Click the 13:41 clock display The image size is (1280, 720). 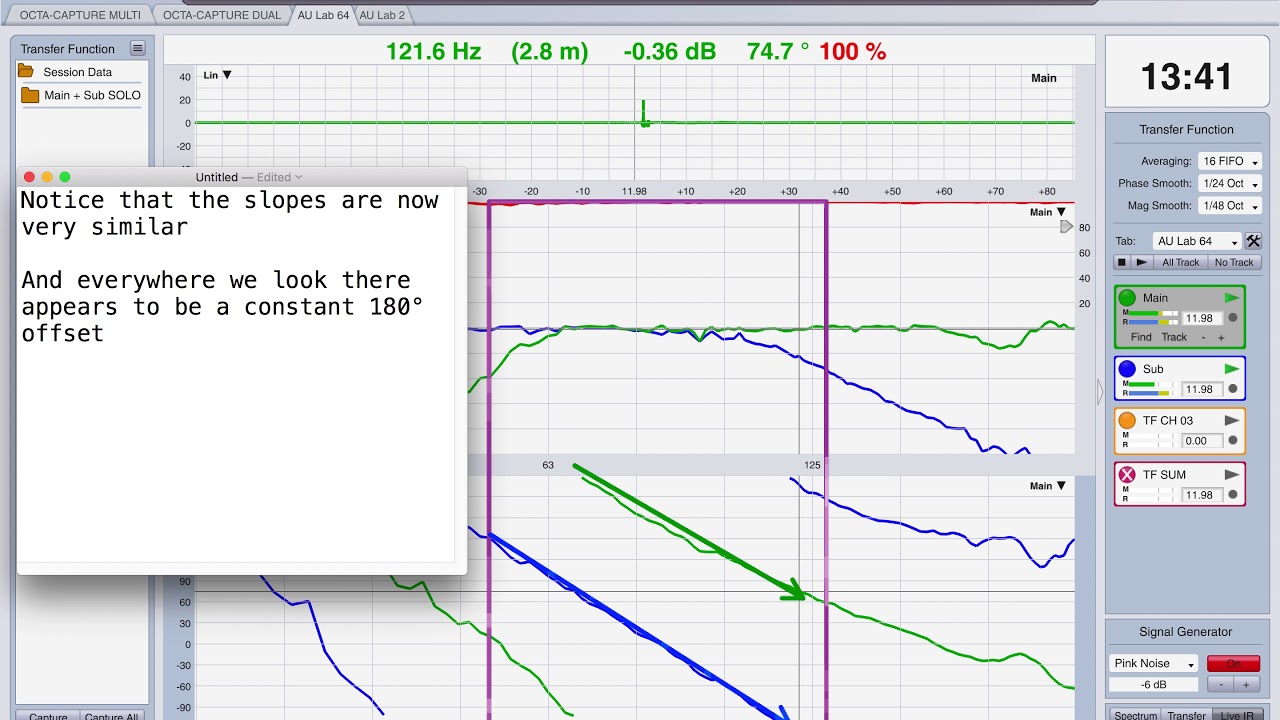coord(1186,76)
